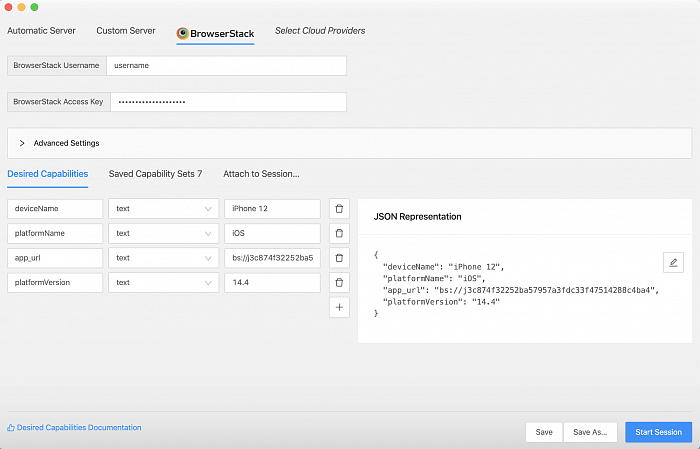Select the BrowserStack server tab
Viewport: 700px width, 449px height.
(x=215, y=34)
